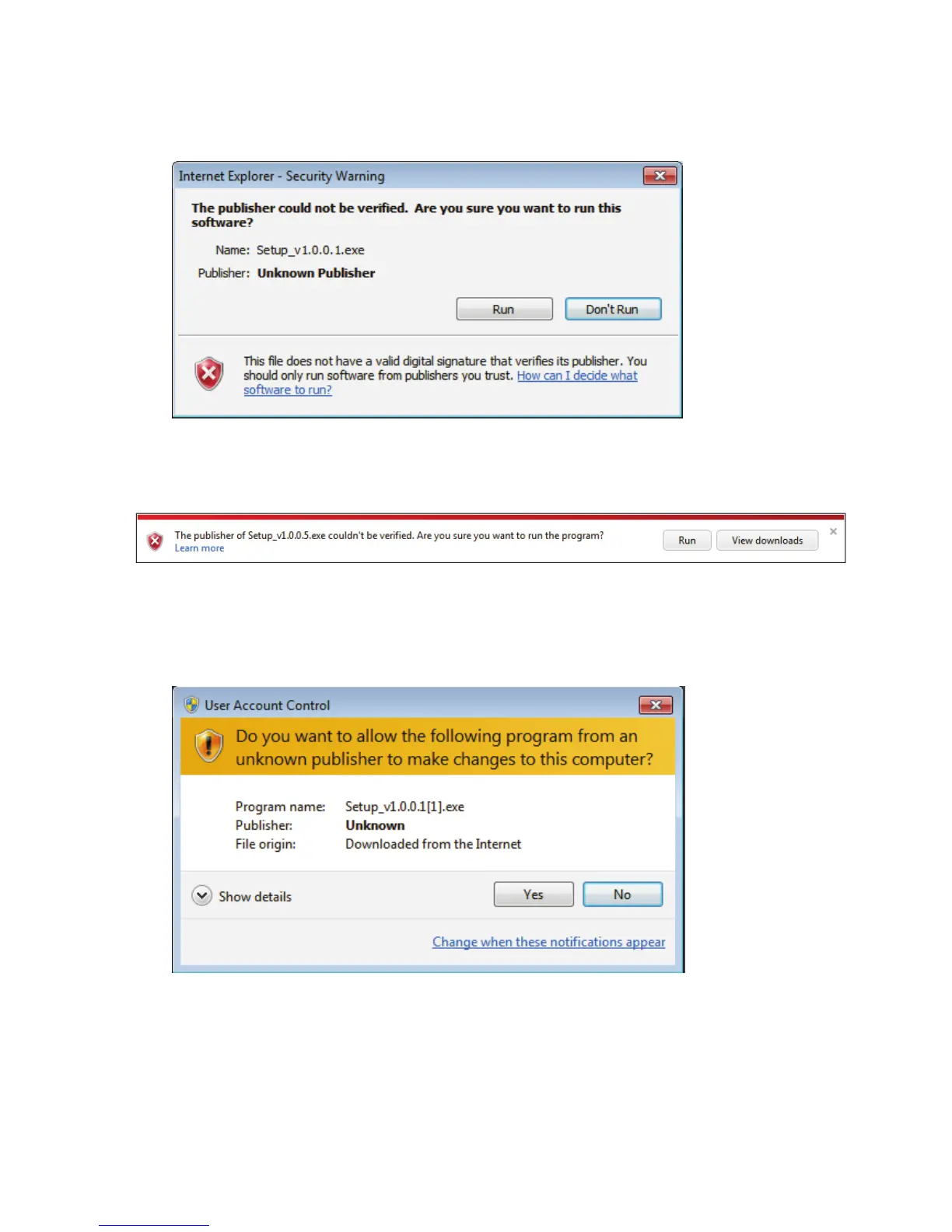Click the Run button in Security Warning dialog

pos(504,309)
